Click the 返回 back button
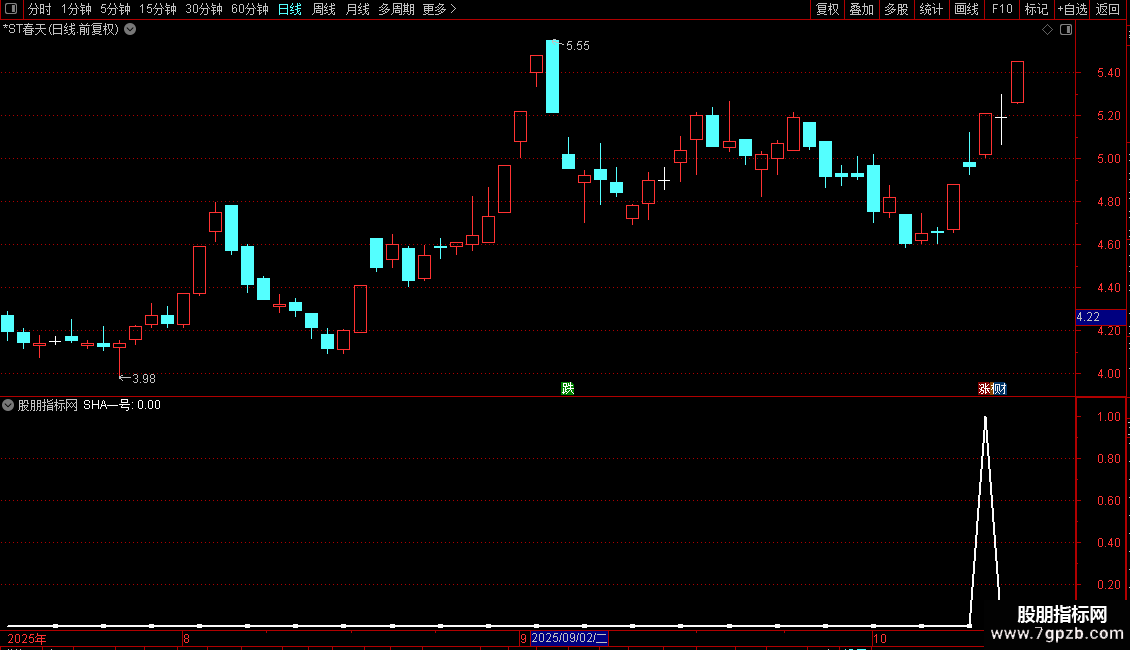The image size is (1130, 650). tap(1108, 9)
